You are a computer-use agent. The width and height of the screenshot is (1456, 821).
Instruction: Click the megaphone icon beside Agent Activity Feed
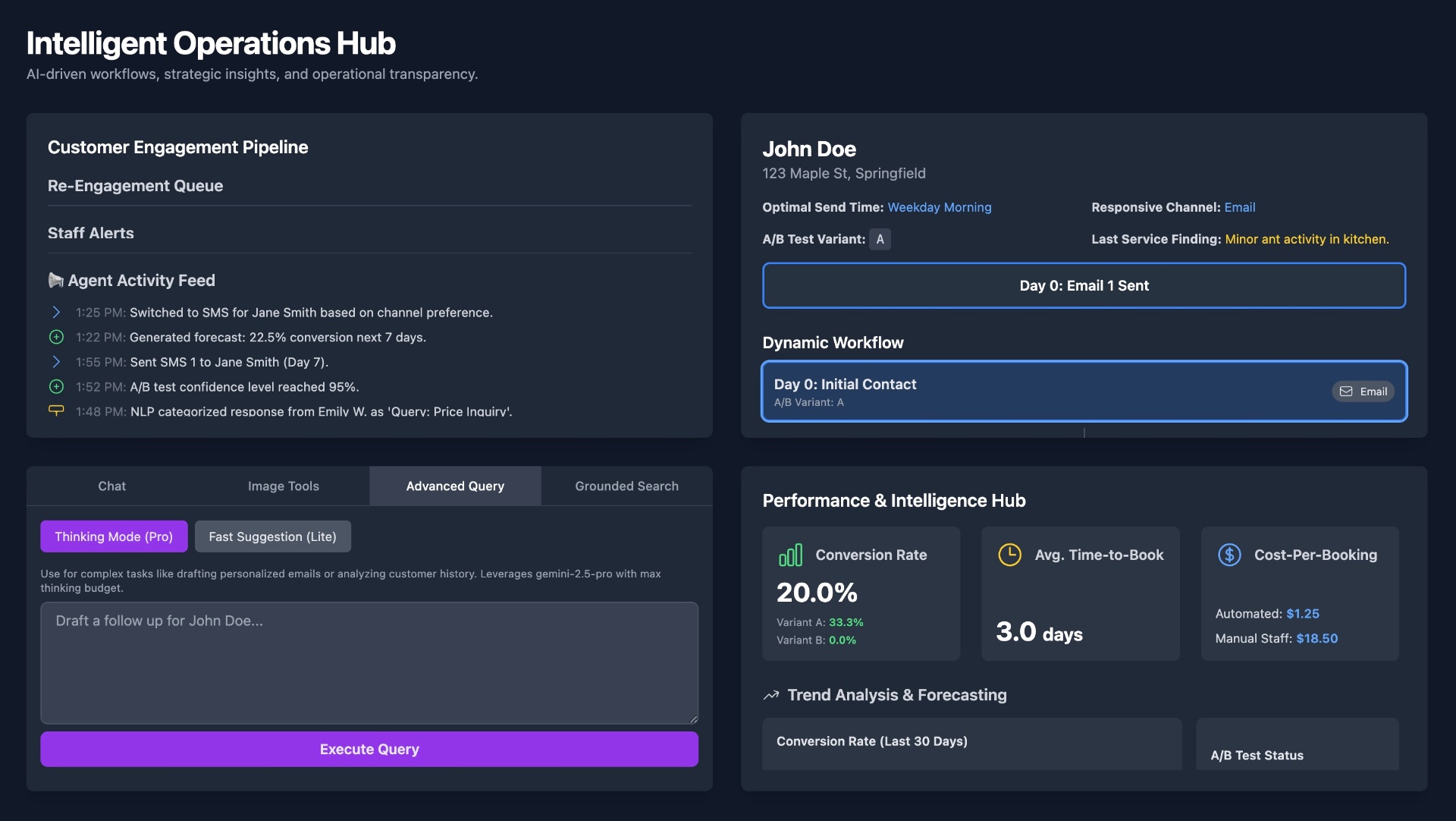[55, 281]
